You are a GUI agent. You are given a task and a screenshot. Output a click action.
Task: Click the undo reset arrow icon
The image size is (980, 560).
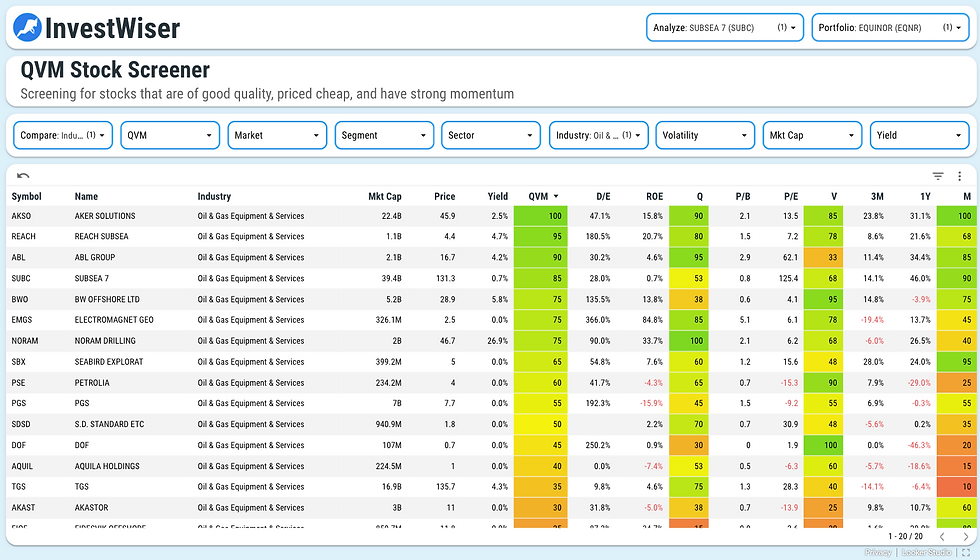(x=23, y=176)
